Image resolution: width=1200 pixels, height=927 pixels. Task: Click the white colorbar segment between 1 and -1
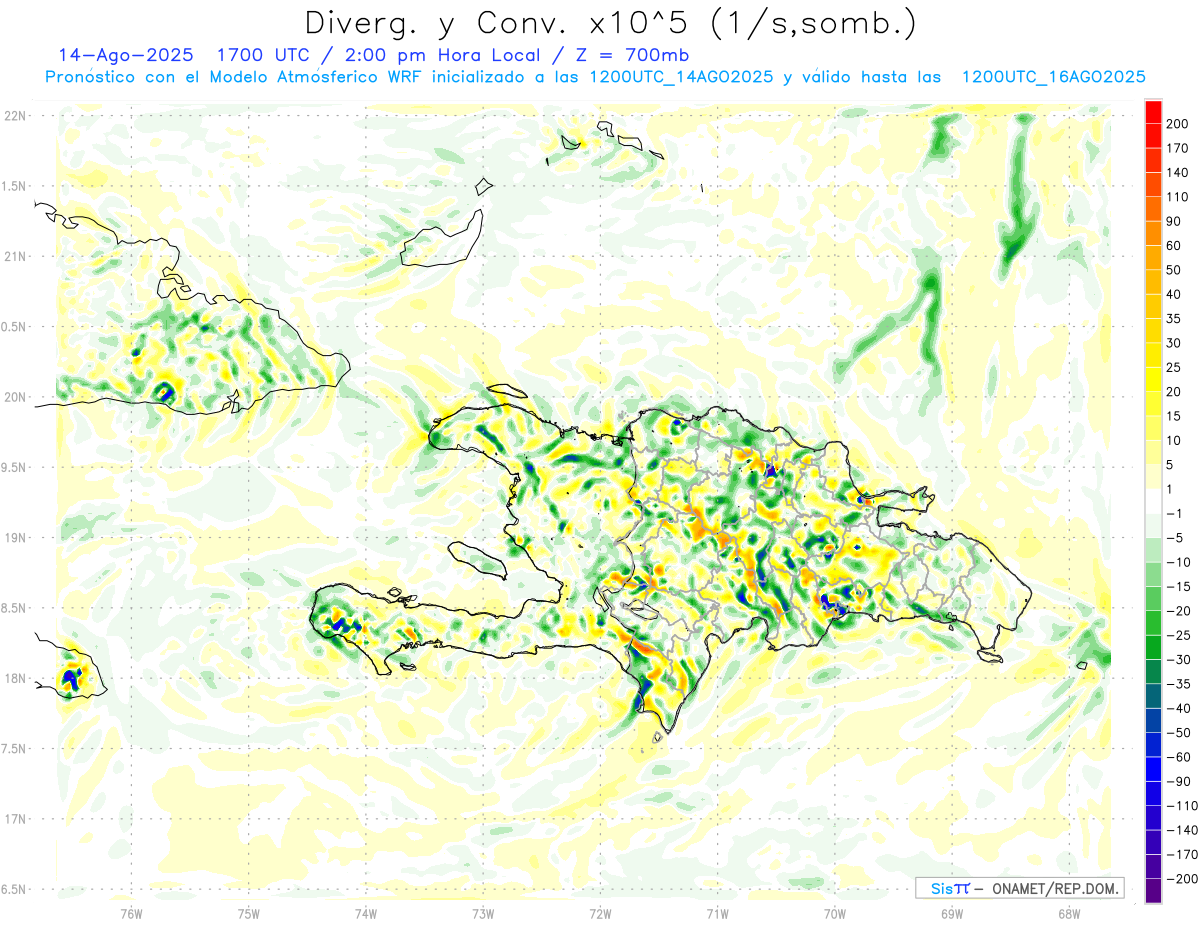[1154, 501]
